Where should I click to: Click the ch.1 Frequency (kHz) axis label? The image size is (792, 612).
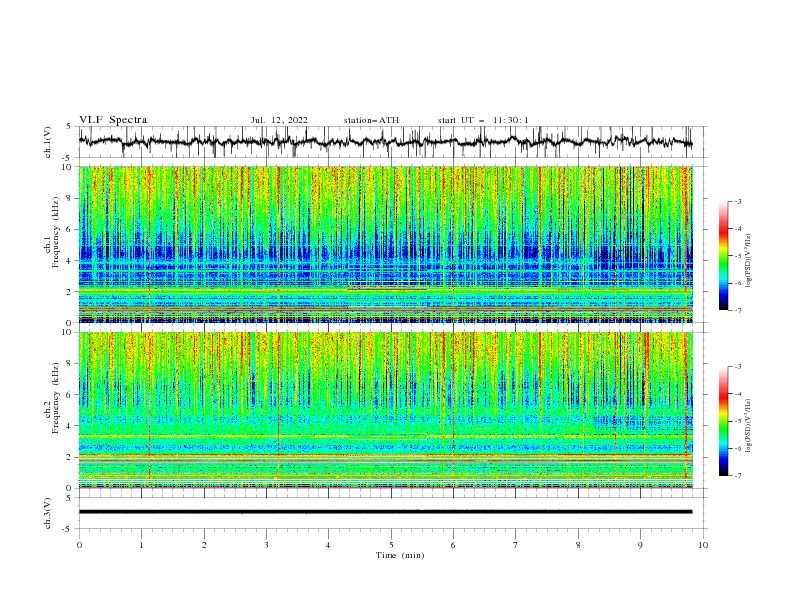(53, 231)
